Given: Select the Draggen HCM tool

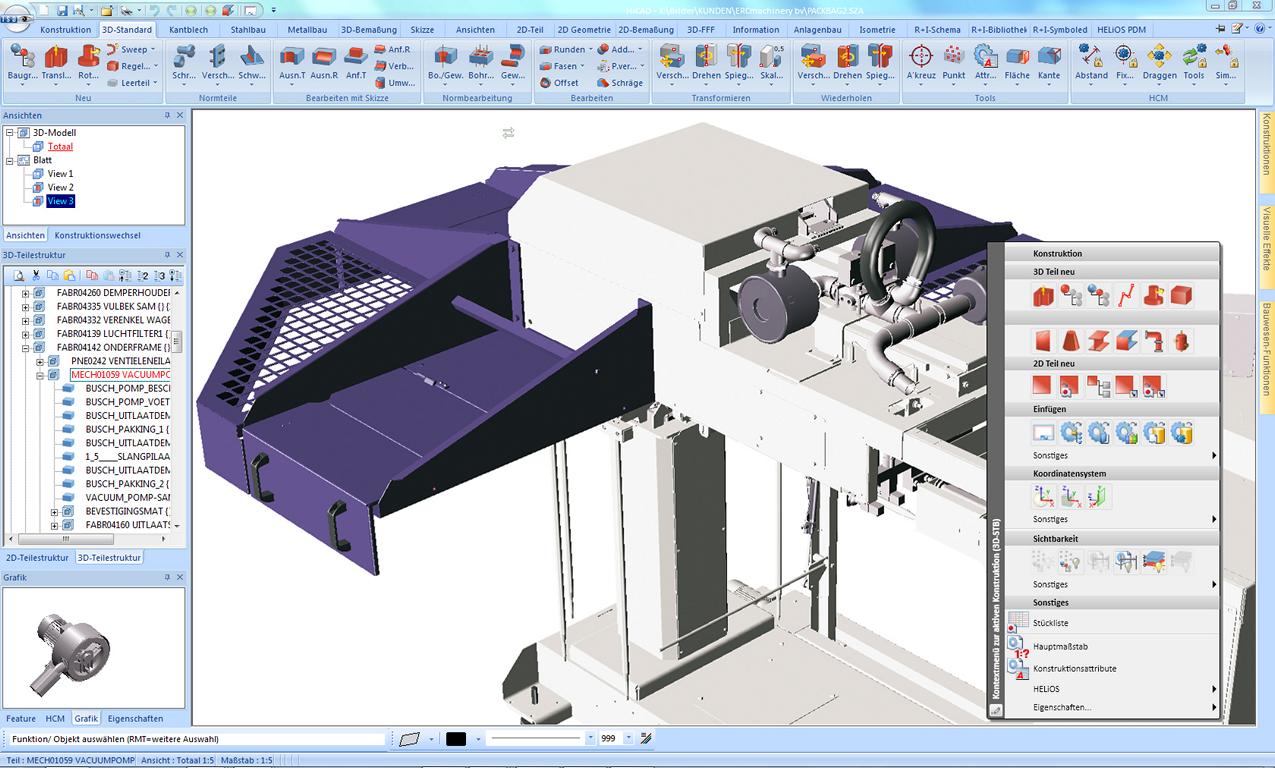Looking at the screenshot, I should pos(1160,62).
